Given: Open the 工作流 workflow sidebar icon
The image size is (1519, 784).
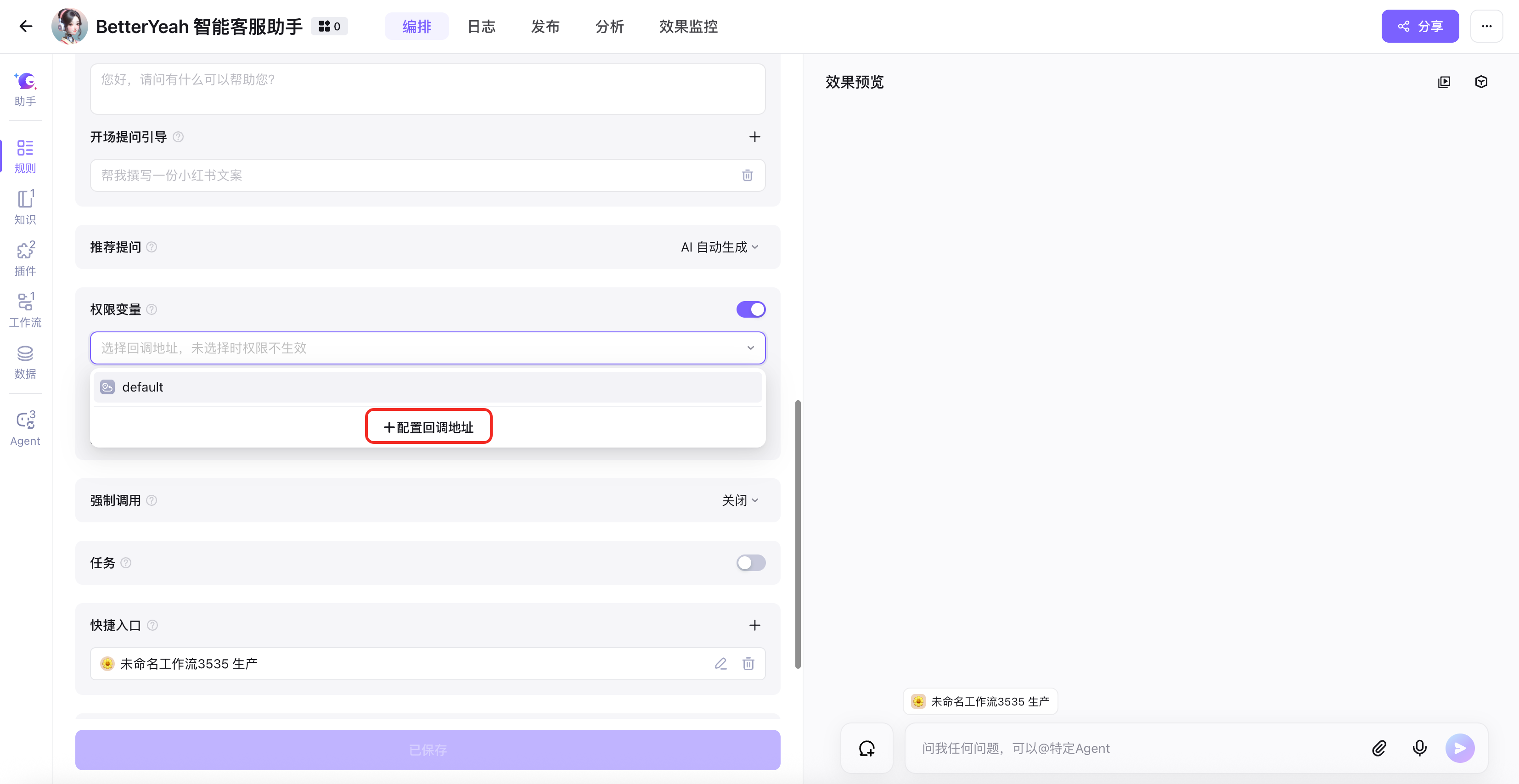Looking at the screenshot, I should click(25, 309).
